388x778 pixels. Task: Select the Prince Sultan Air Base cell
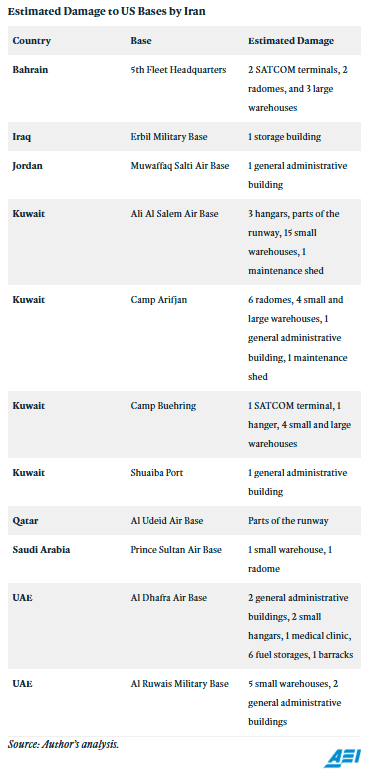(176, 549)
